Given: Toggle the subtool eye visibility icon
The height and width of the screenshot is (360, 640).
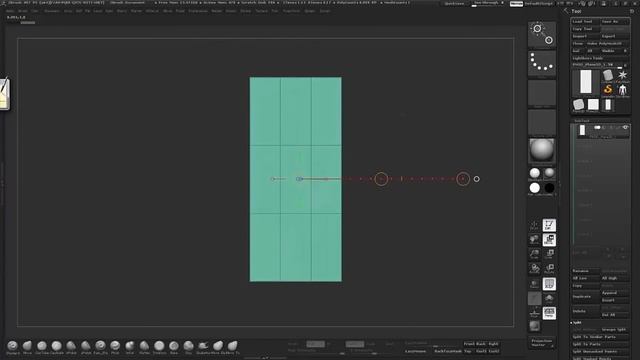Looking at the screenshot, I should pos(625,128).
